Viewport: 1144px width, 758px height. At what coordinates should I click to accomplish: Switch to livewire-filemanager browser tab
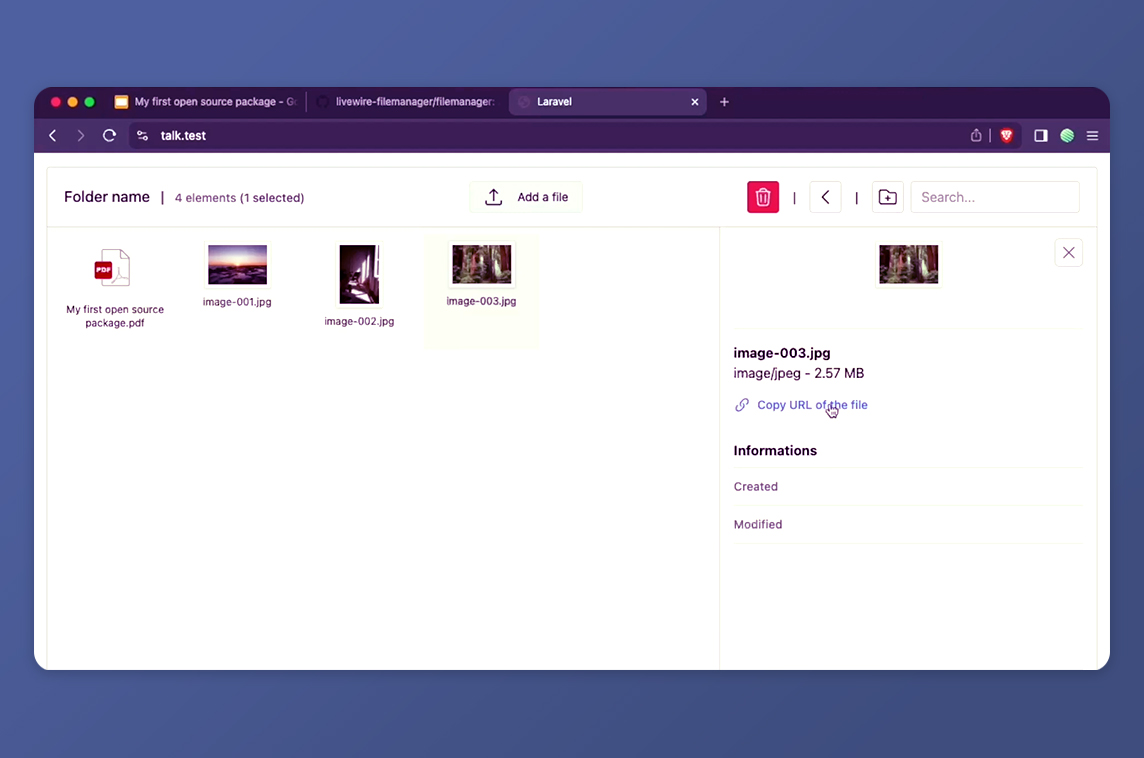(407, 102)
